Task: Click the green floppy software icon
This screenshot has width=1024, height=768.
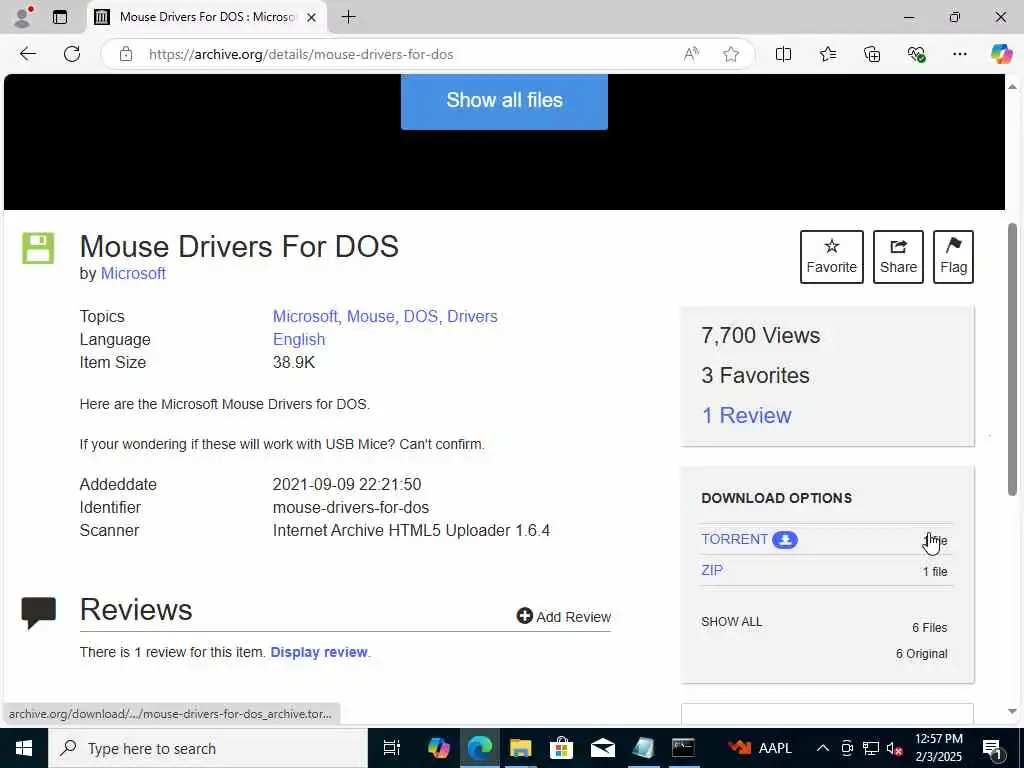Action: tap(39, 248)
